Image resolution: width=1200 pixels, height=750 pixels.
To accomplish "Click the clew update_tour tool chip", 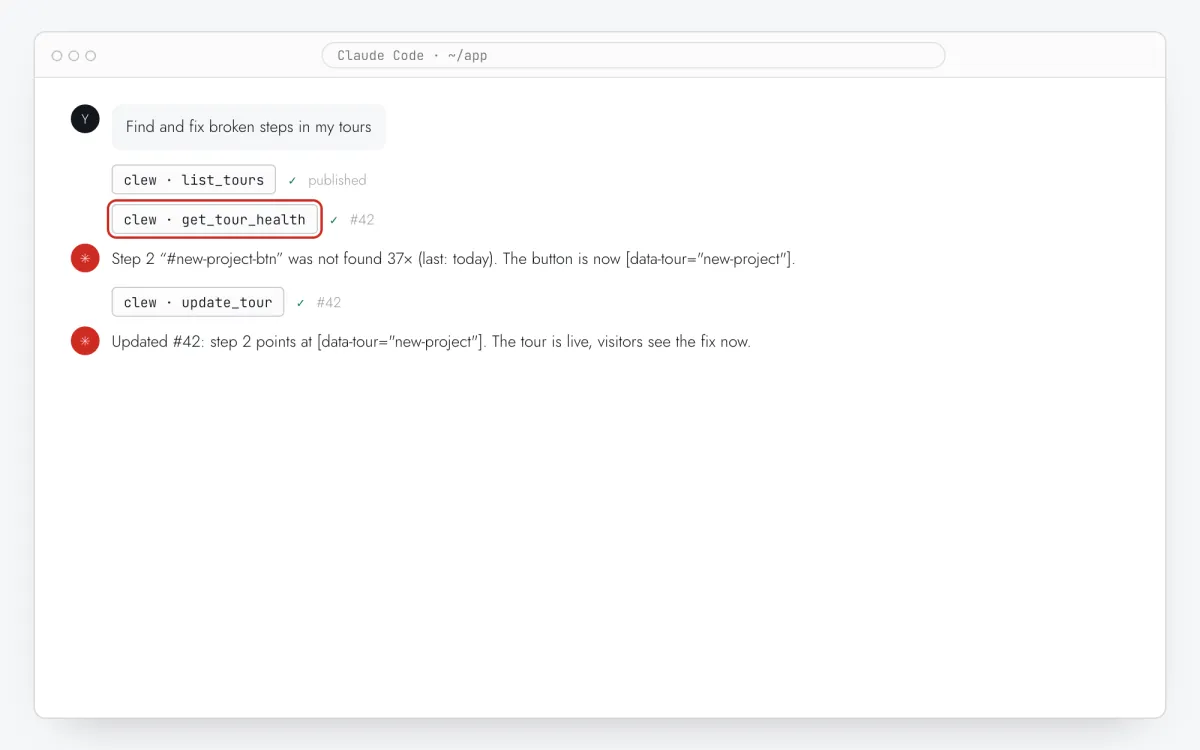I will (198, 302).
